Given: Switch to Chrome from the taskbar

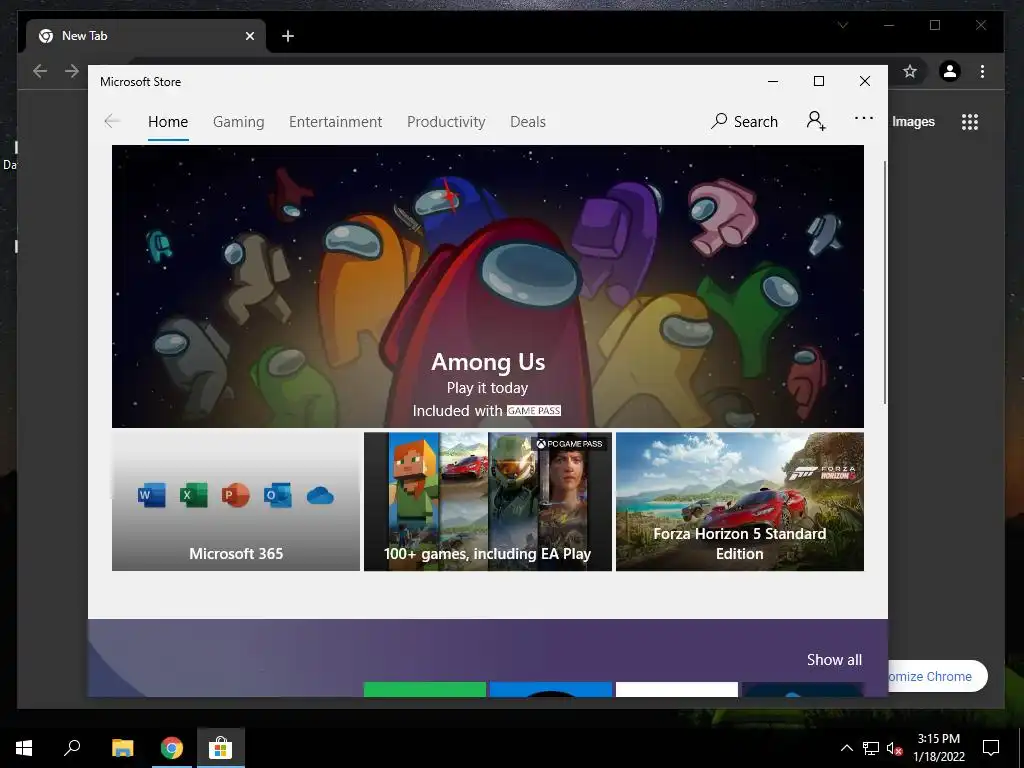Looking at the screenshot, I should click(172, 748).
